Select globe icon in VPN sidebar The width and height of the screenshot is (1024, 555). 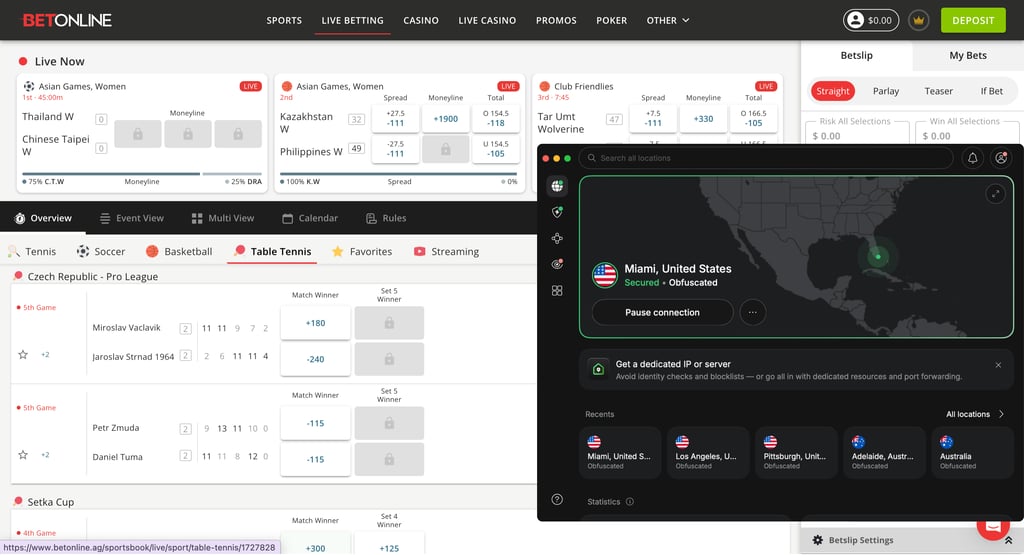[x=557, y=186]
